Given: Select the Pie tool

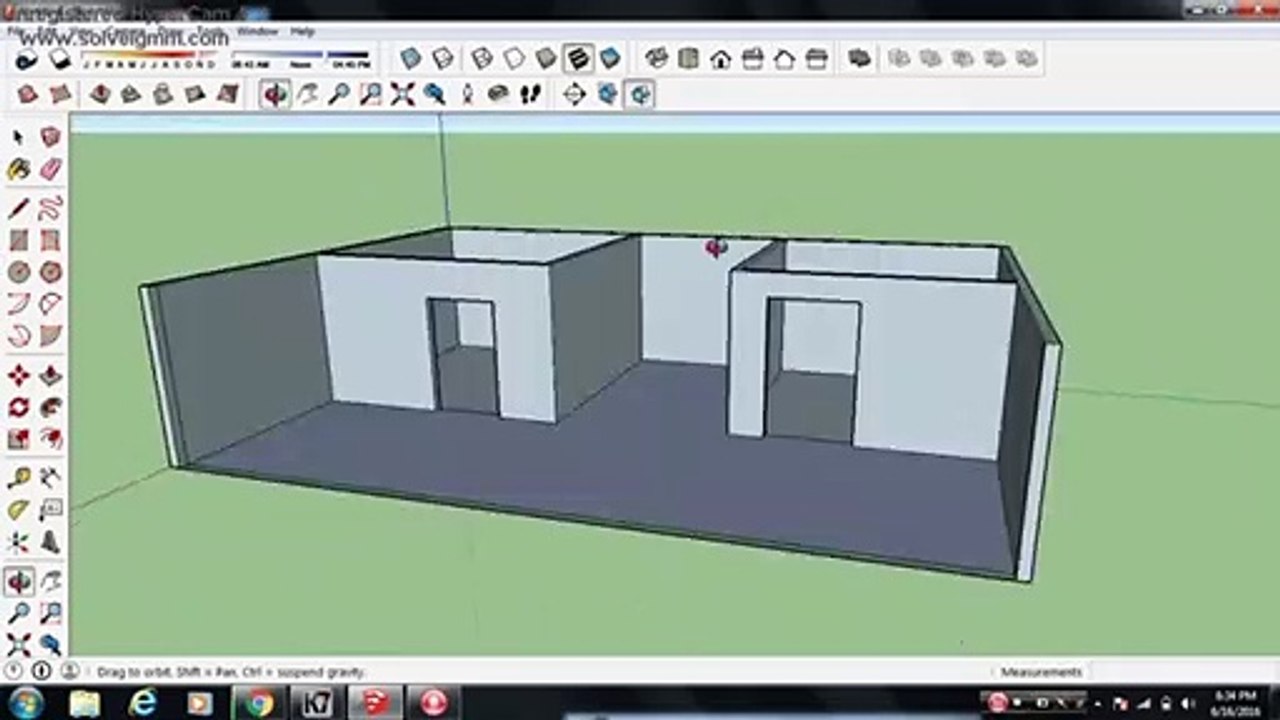Looking at the screenshot, I should 50,336.
